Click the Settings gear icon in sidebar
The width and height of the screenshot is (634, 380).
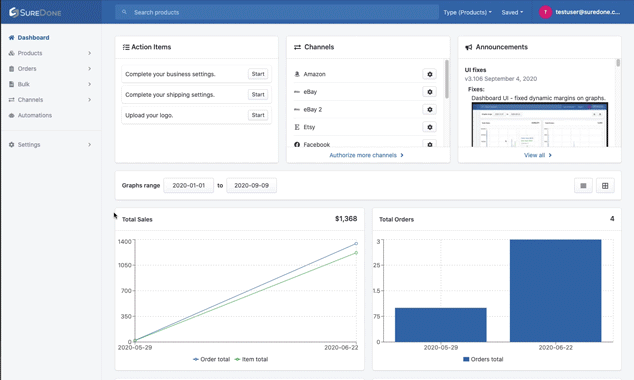(11, 144)
